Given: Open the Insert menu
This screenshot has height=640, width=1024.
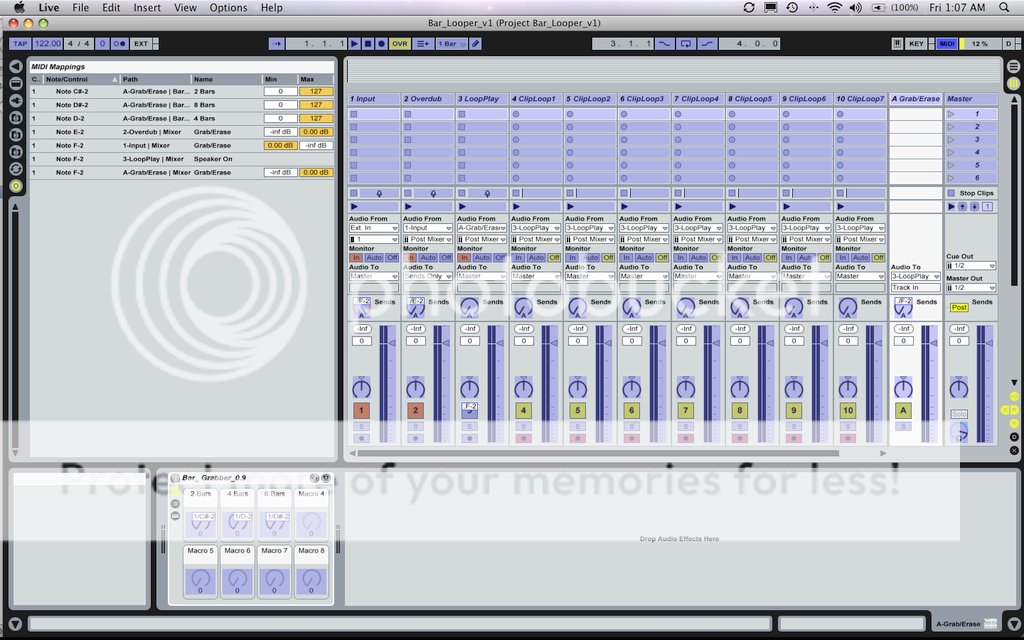Looking at the screenshot, I should tap(147, 8).
